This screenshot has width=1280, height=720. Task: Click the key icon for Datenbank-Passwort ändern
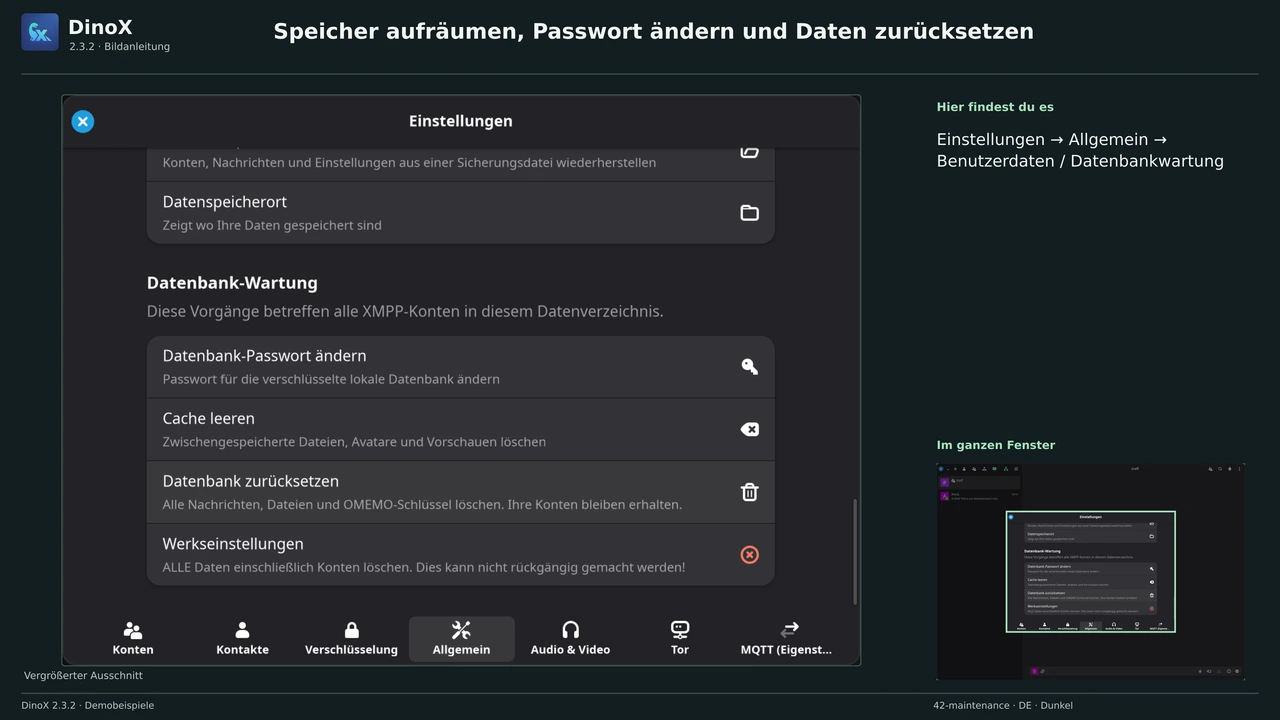click(x=749, y=367)
